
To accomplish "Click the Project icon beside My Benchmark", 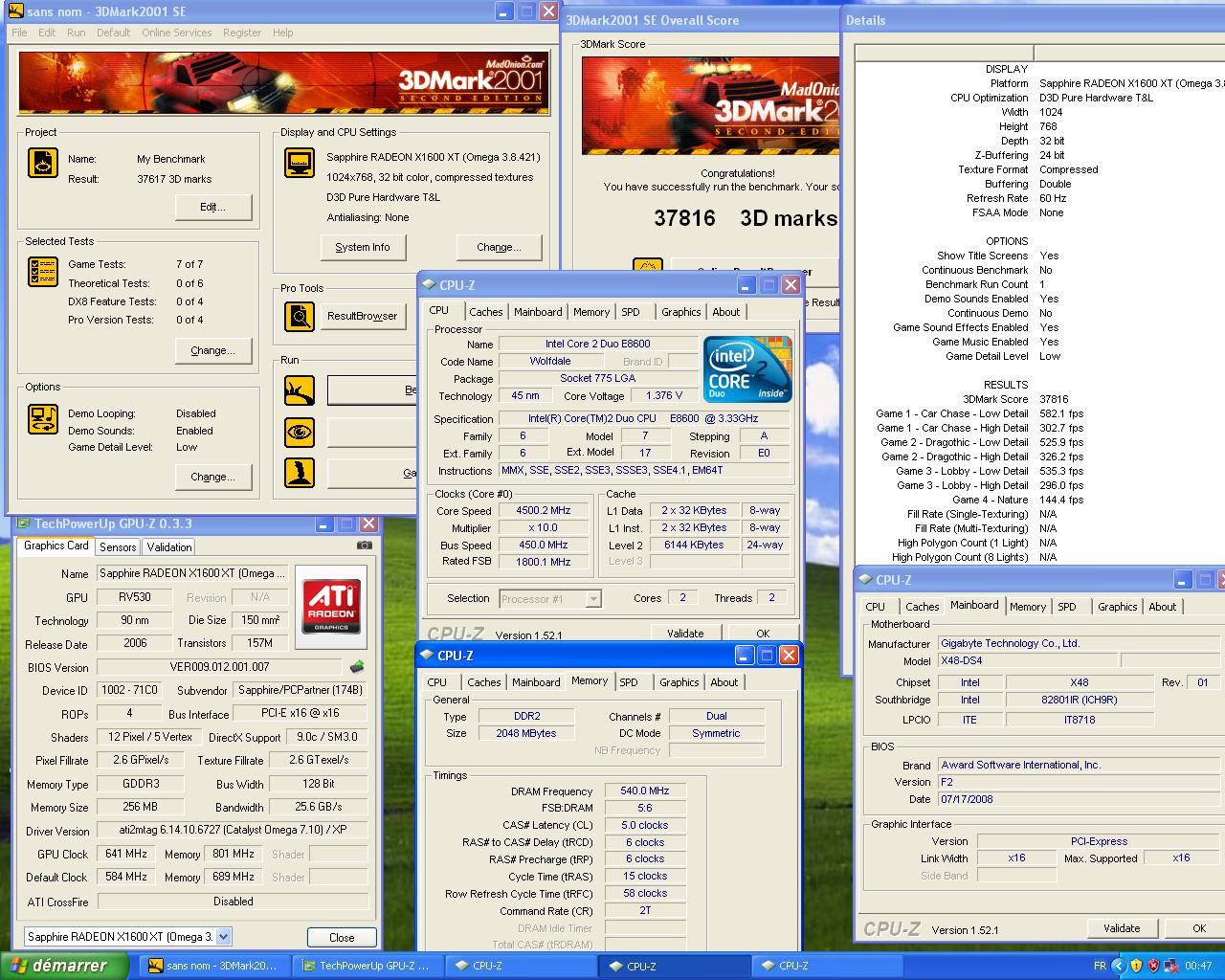I will (43, 163).
